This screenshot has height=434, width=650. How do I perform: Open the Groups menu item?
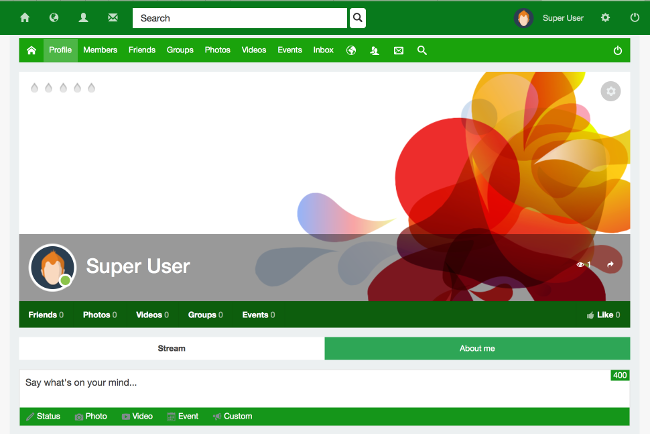180,50
